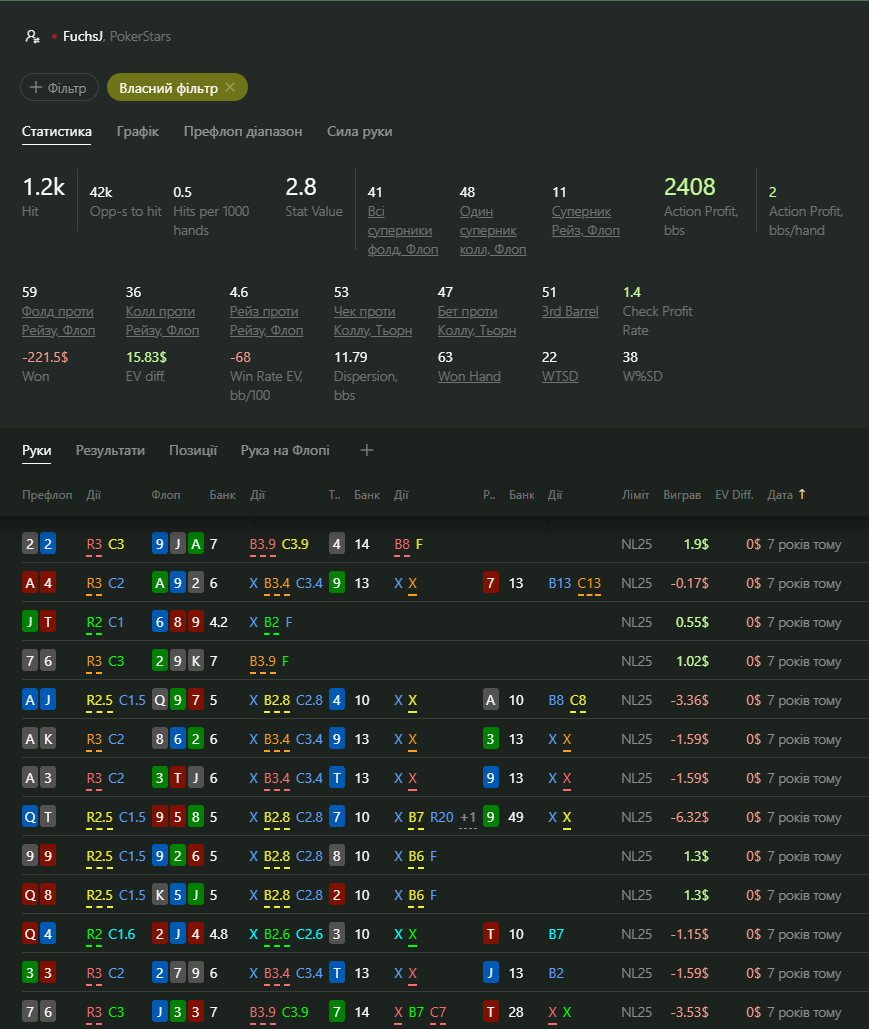
Task: Open the Сила руки tab
Action: (x=360, y=131)
